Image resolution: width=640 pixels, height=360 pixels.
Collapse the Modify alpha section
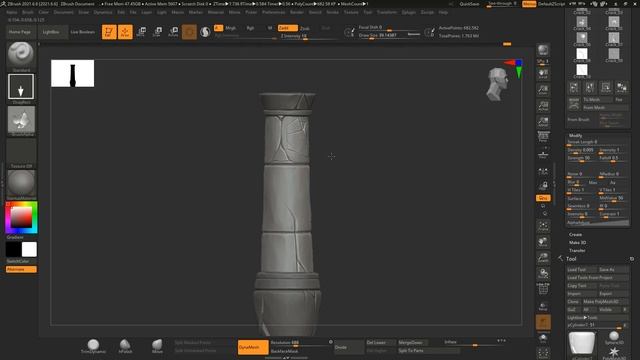click(x=576, y=136)
